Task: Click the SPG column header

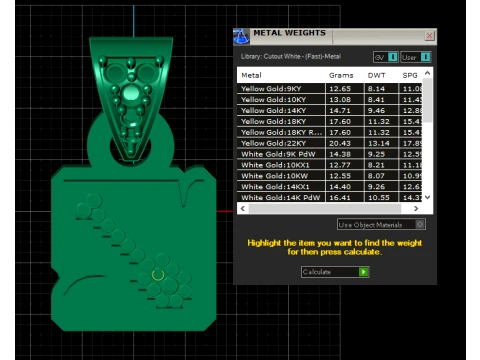Action: [x=410, y=75]
